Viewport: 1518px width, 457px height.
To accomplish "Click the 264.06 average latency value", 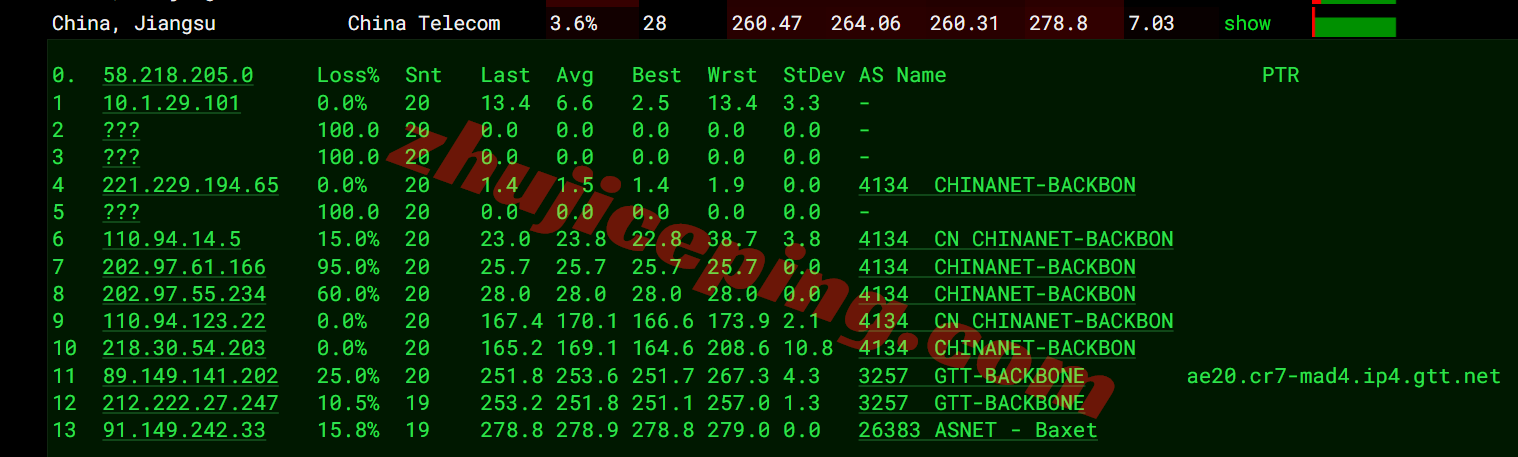I will pyautogui.click(x=865, y=23).
